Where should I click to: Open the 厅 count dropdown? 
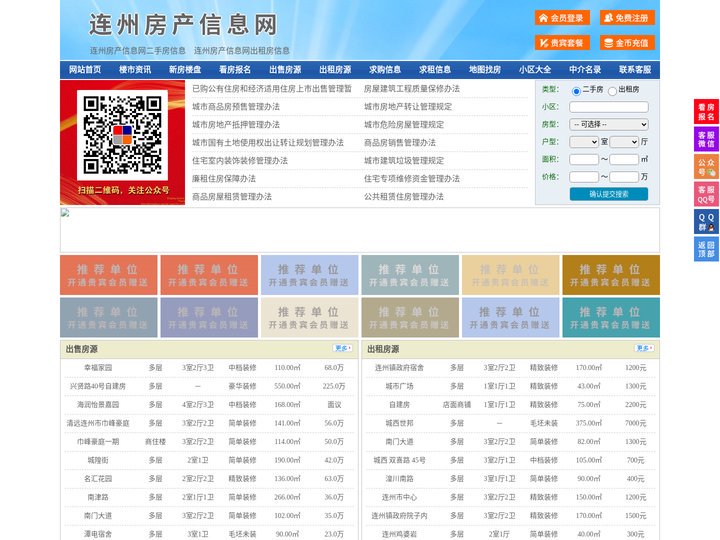pos(624,142)
